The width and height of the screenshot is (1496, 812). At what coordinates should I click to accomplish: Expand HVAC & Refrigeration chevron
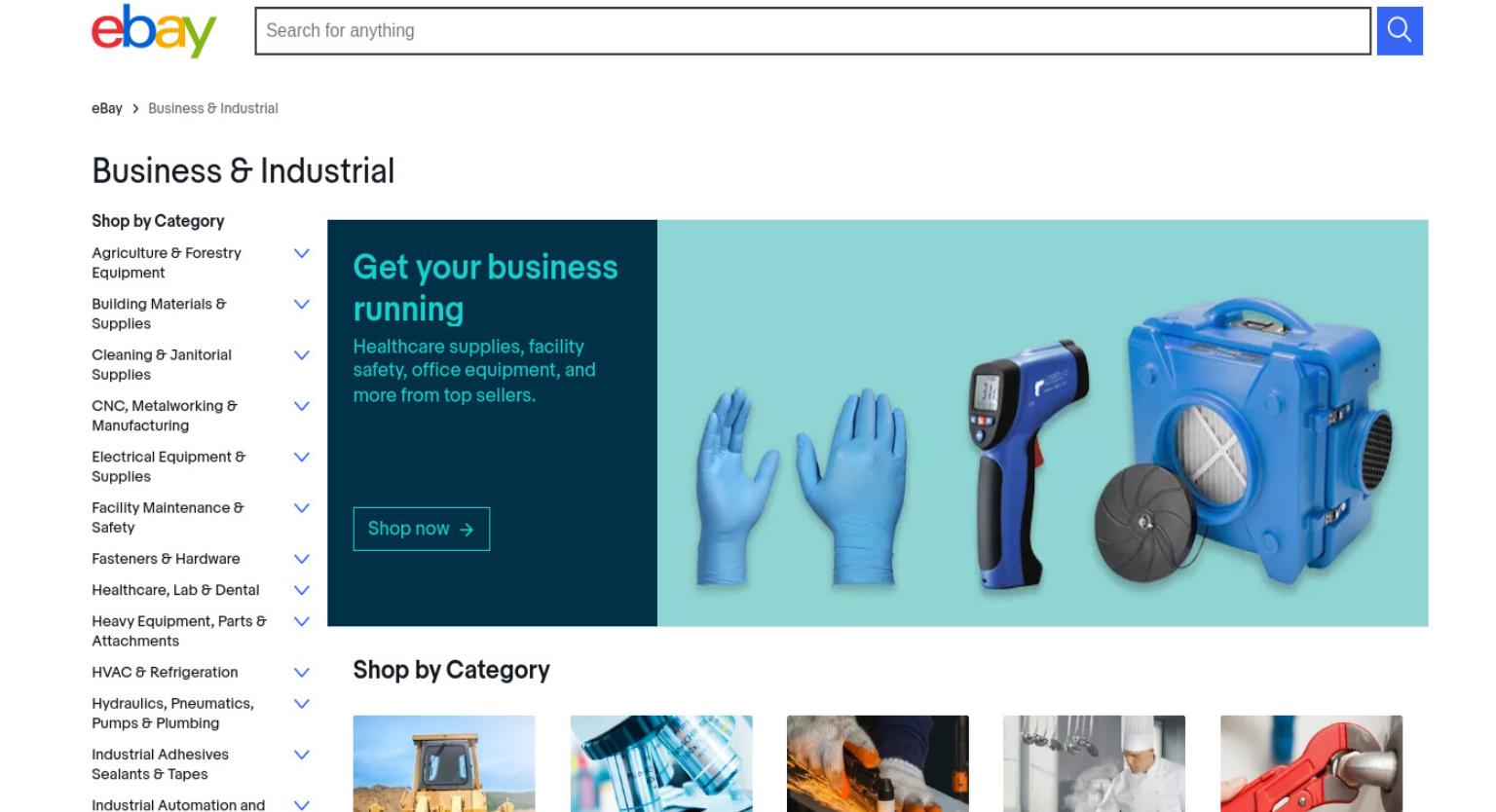302,672
